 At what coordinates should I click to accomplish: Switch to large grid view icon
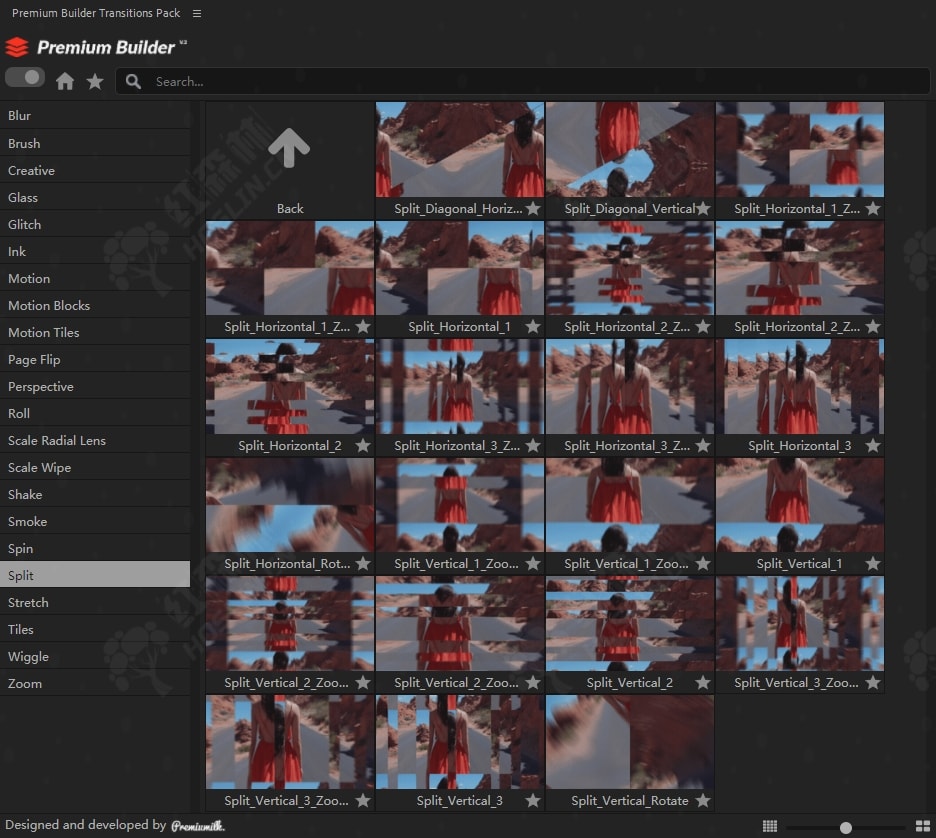[922, 826]
